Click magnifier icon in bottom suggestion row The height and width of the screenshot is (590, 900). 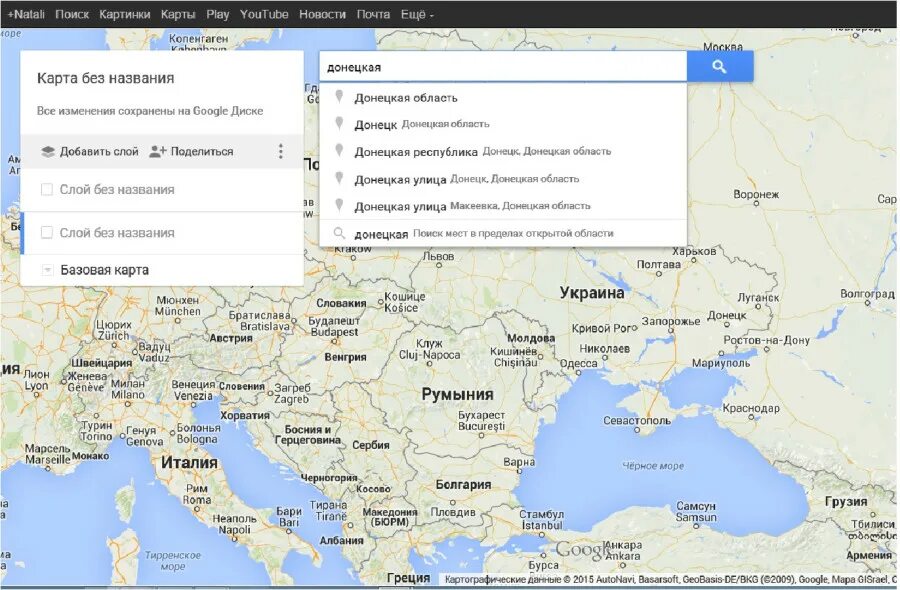pyautogui.click(x=339, y=233)
